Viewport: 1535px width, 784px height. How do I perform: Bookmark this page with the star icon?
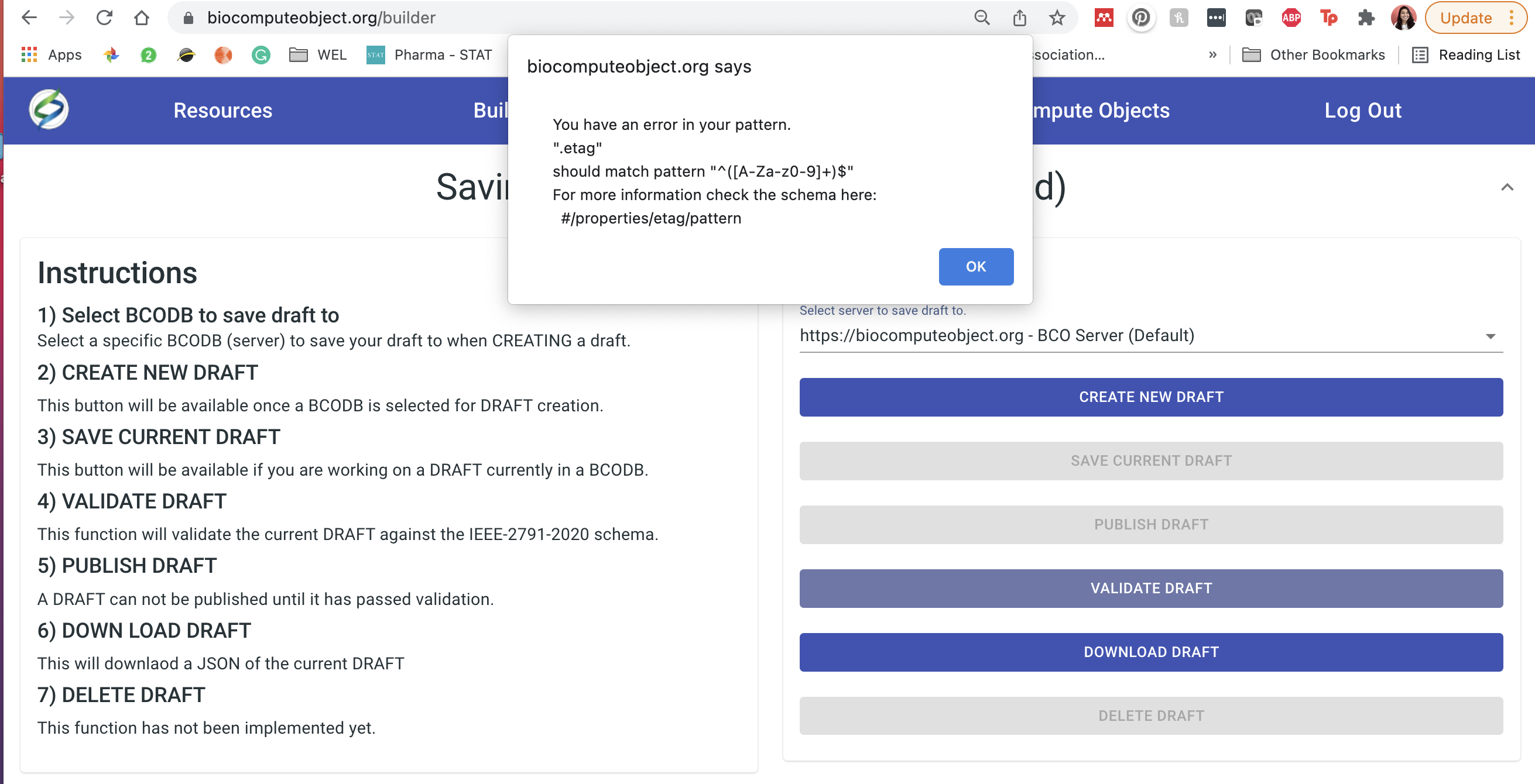click(x=1058, y=18)
